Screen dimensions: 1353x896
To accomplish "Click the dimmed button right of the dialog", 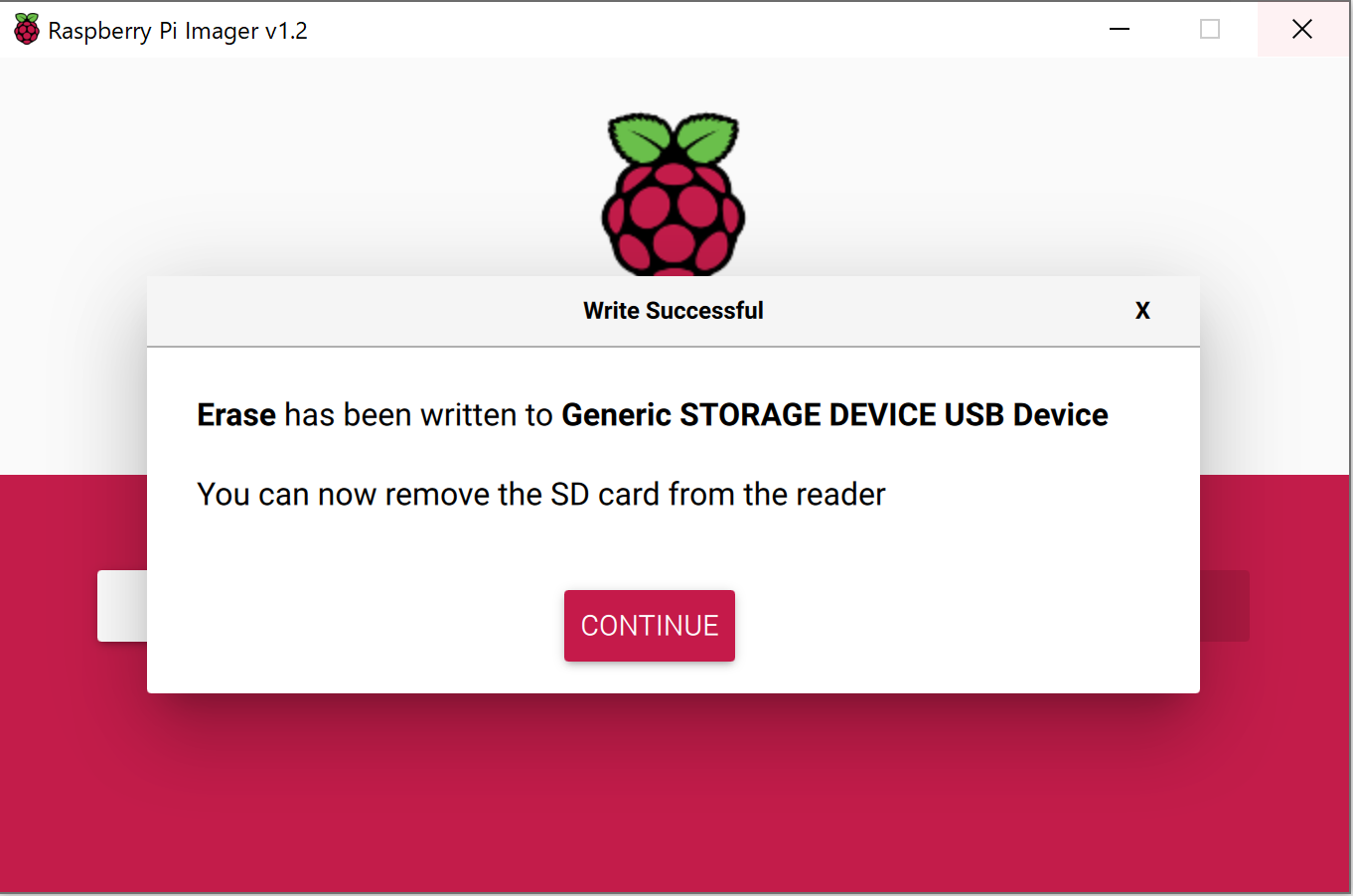I will (x=1224, y=606).
